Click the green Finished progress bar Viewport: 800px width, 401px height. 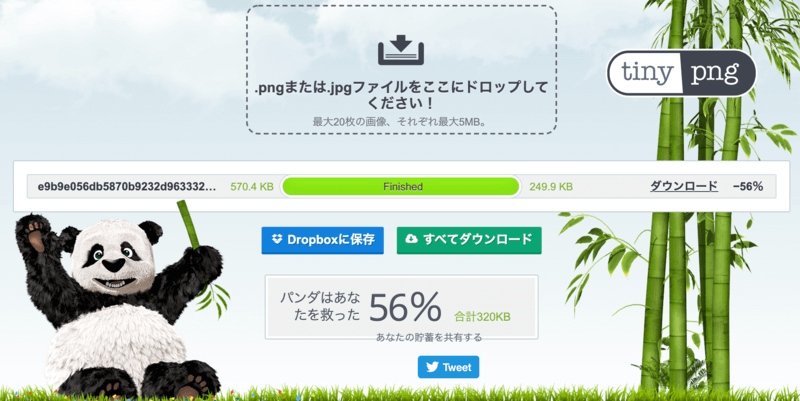[401, 187]
